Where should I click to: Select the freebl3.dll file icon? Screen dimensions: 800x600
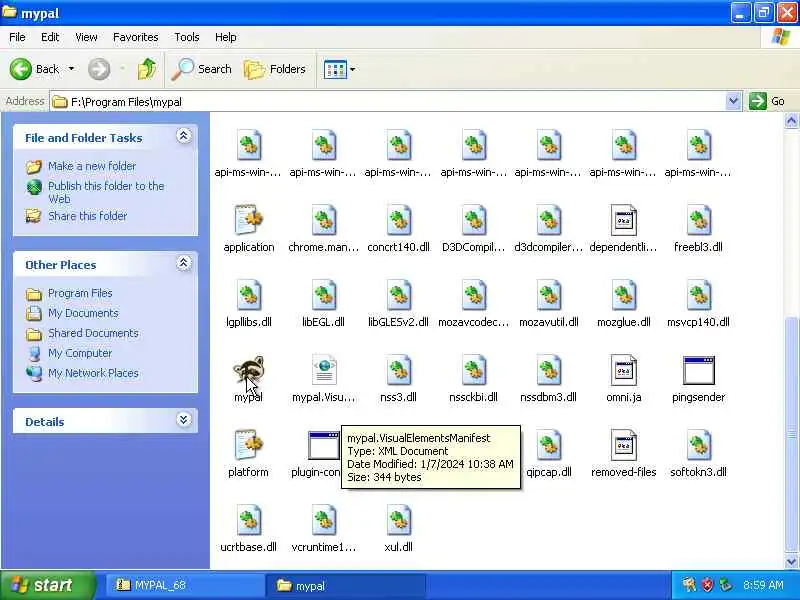pyautogui.click(x=698, y=220)
